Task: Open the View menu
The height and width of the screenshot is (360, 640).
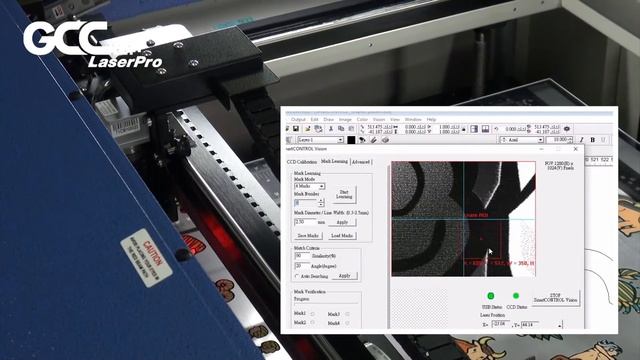Action: tap(395, 120)
